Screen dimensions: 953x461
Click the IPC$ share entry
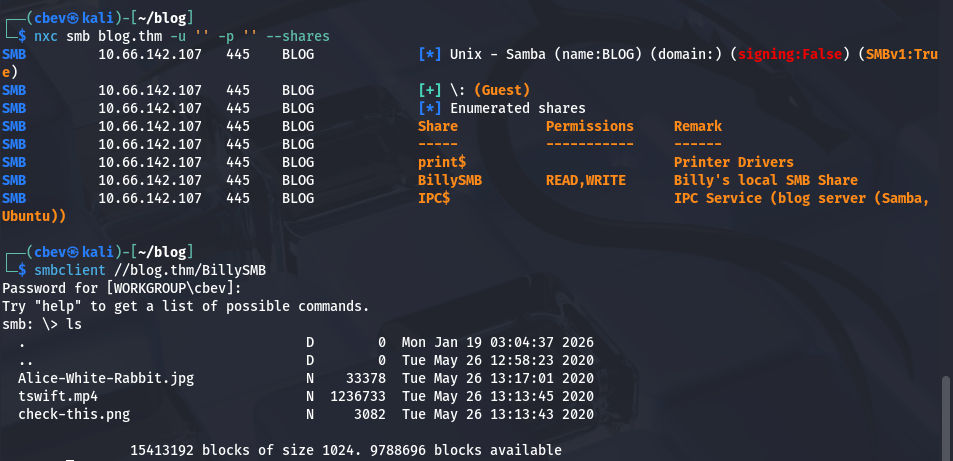pos(433,198)
